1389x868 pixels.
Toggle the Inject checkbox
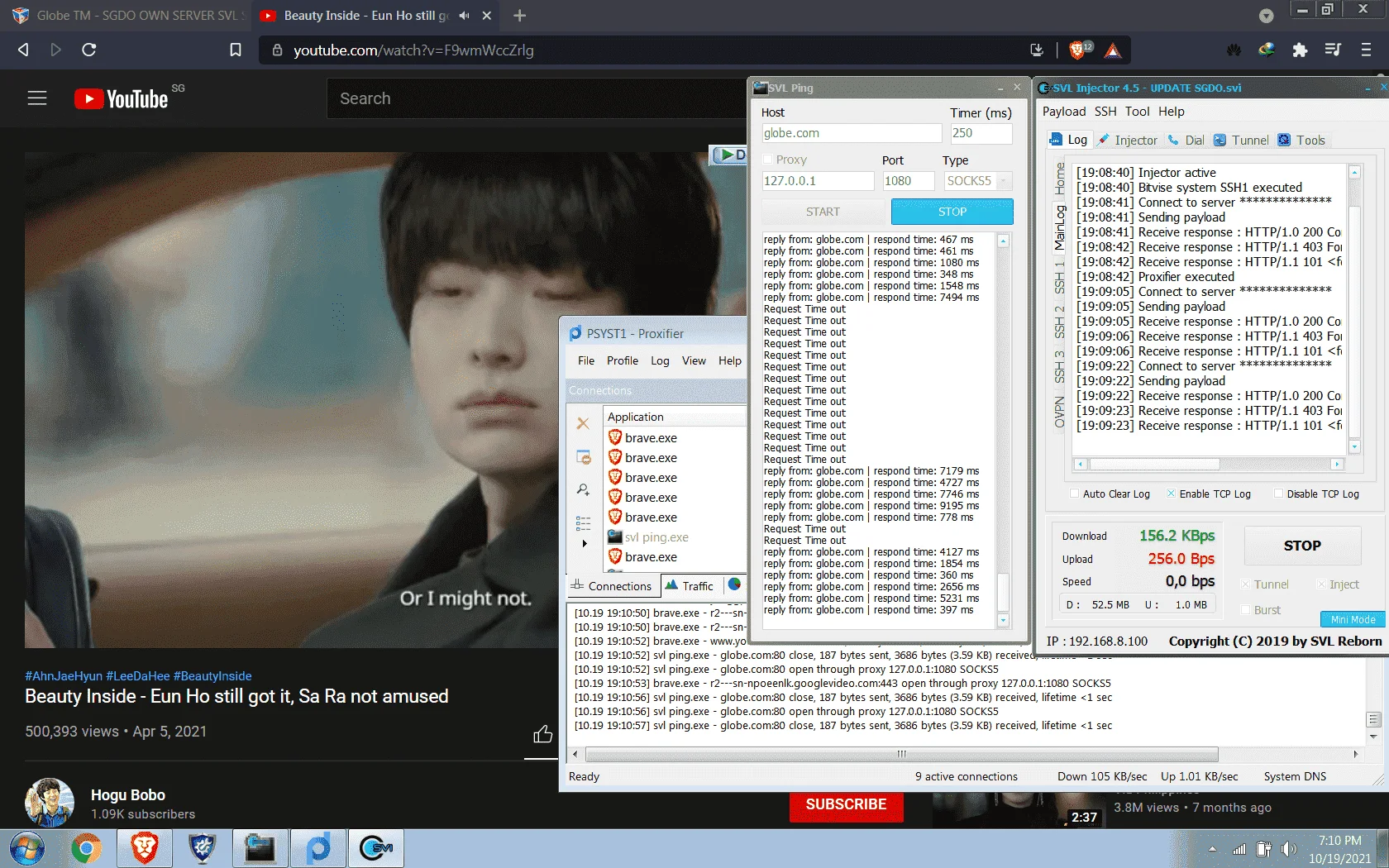1320,584
